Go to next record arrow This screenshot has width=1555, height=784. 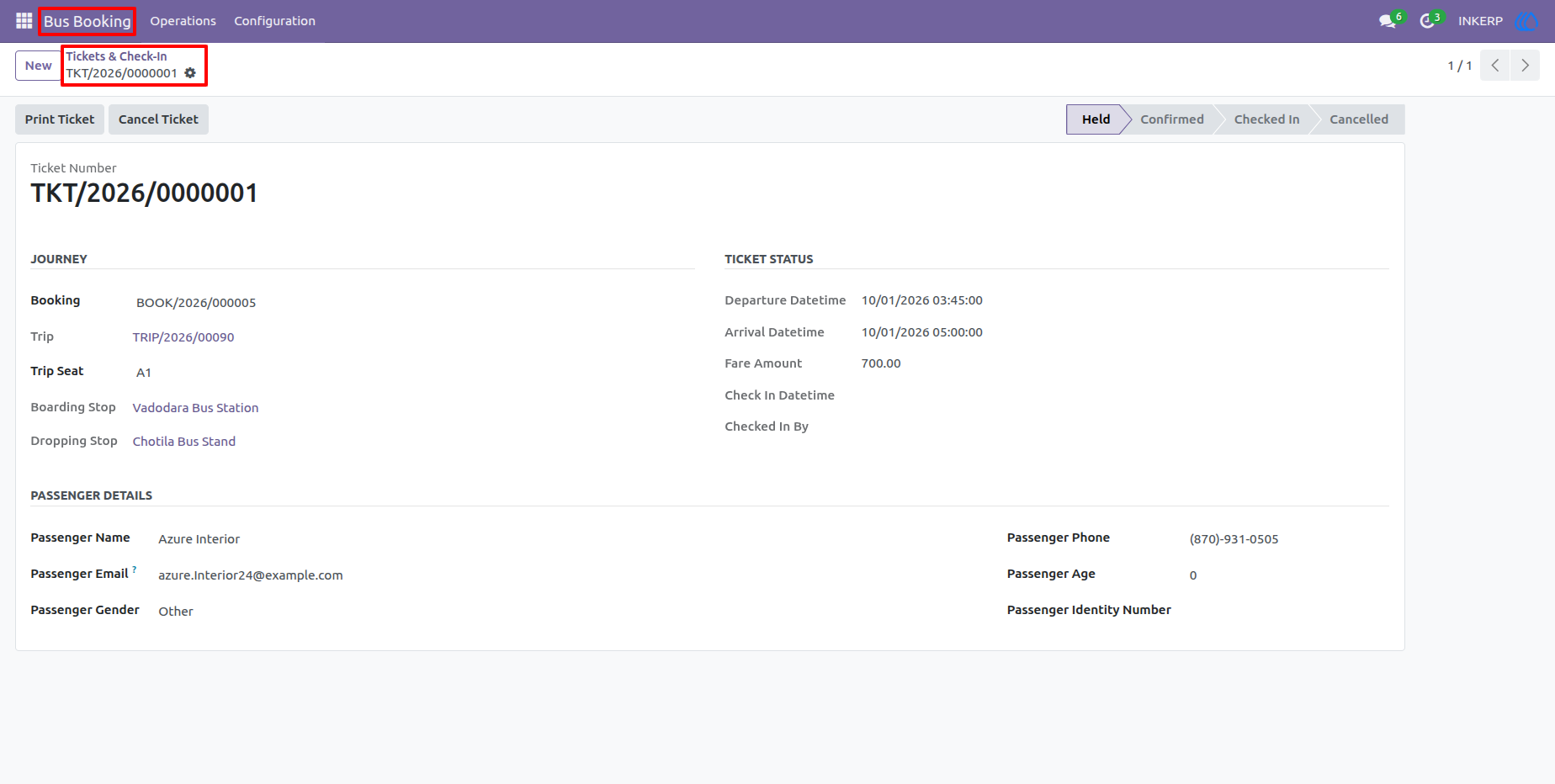tap(1525, 66)
